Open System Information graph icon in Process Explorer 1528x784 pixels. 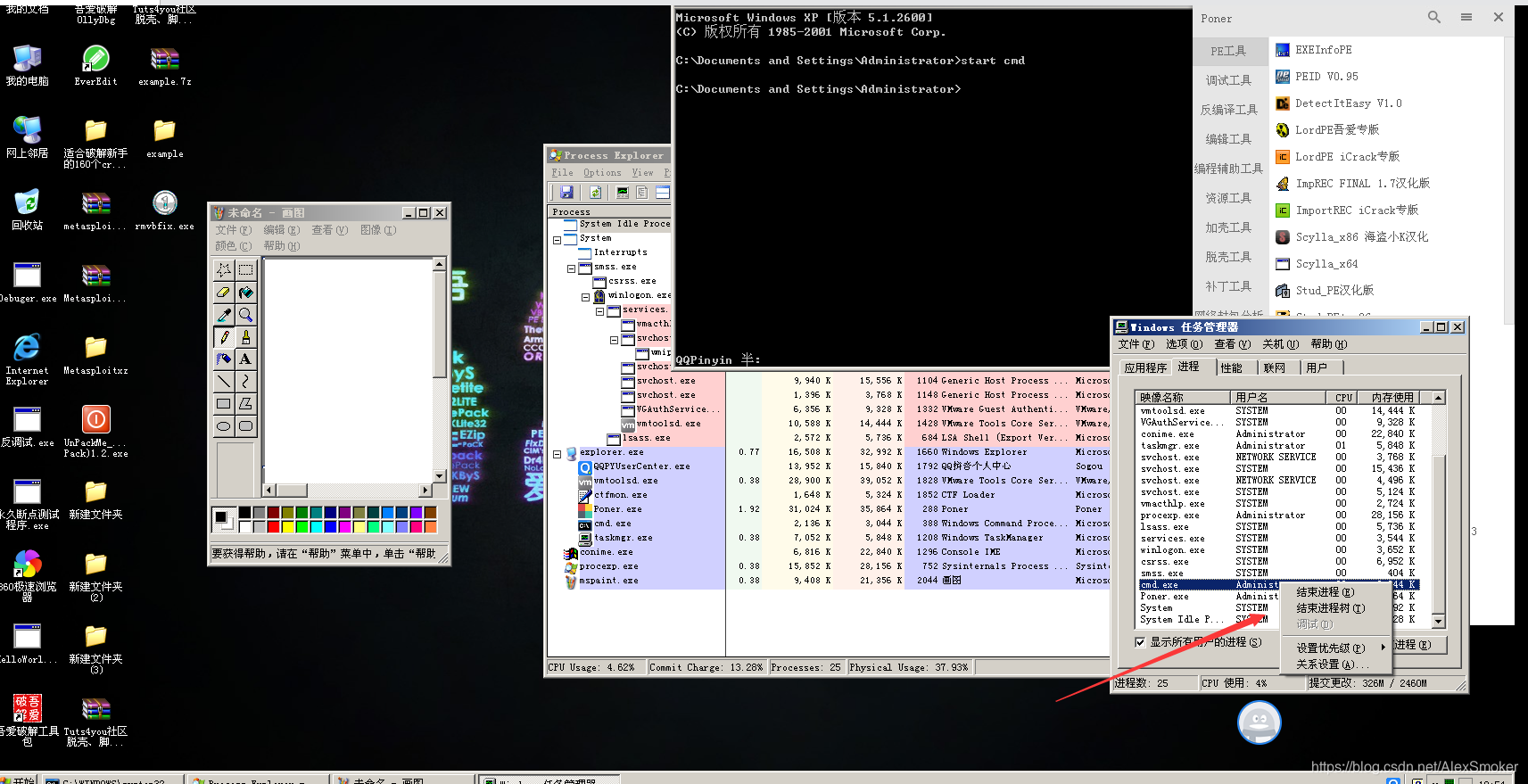click(623, 192)
